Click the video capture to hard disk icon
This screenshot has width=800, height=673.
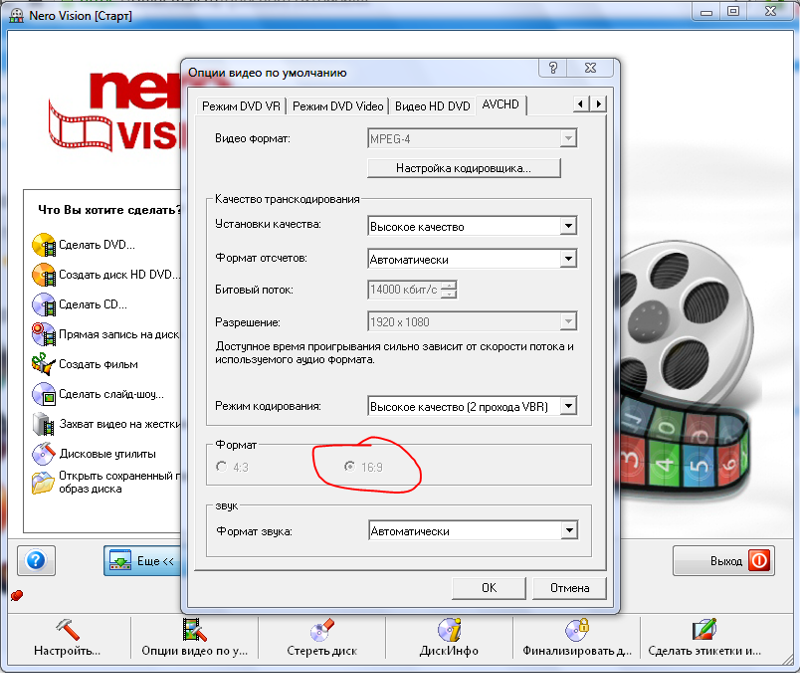[44, 423]
